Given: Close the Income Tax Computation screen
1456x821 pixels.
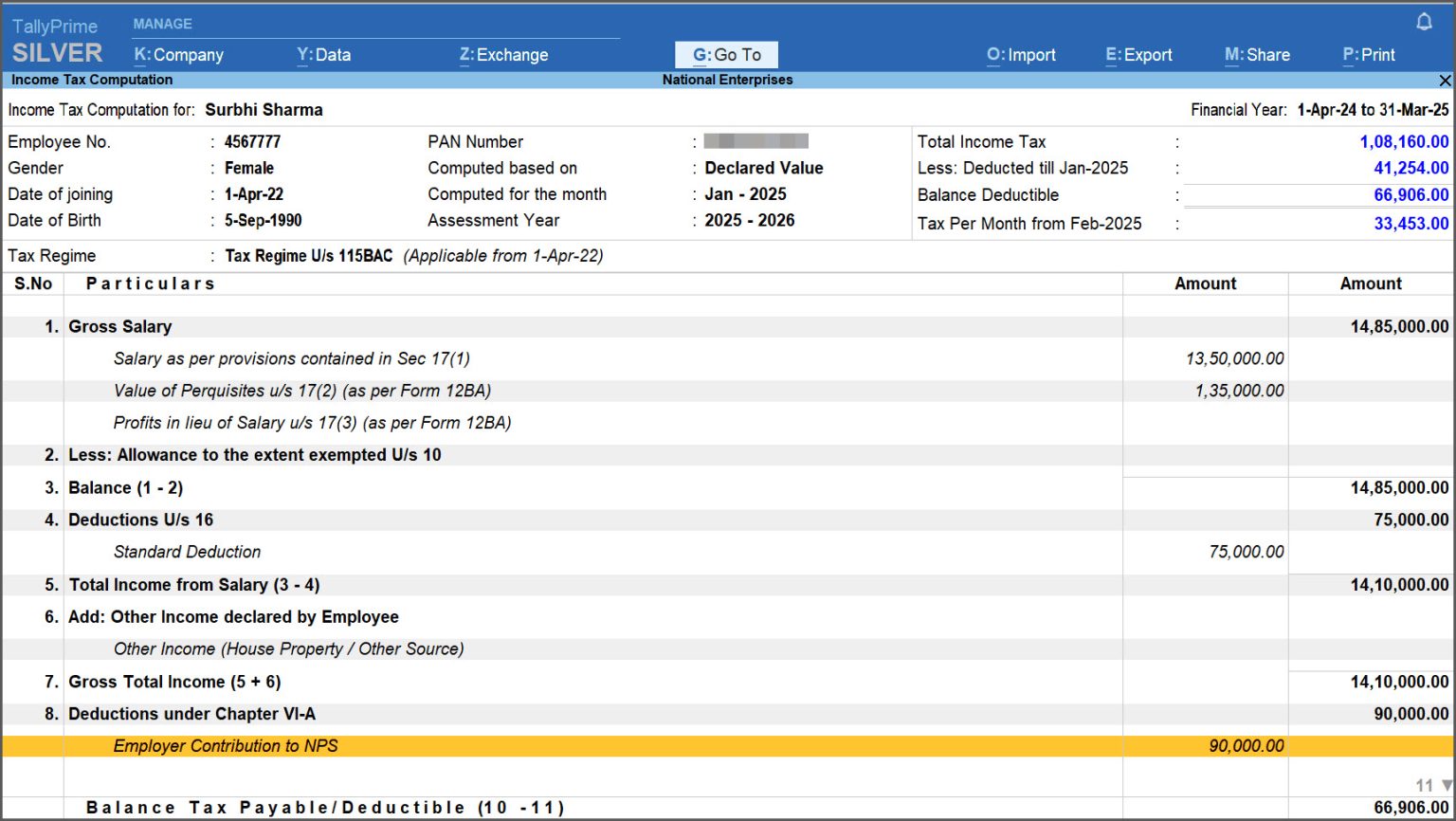Looking at the screenshot, I should coord(1445,80).
